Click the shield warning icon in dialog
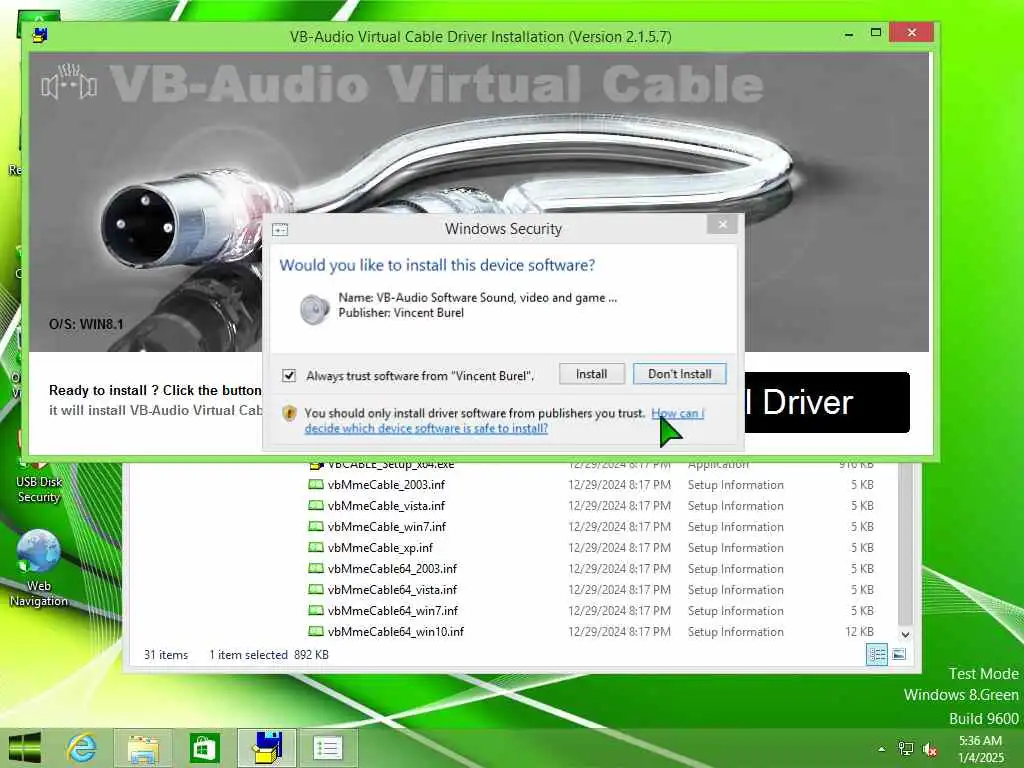This screenshot has height=768, width=1024. tap(289, 413)
